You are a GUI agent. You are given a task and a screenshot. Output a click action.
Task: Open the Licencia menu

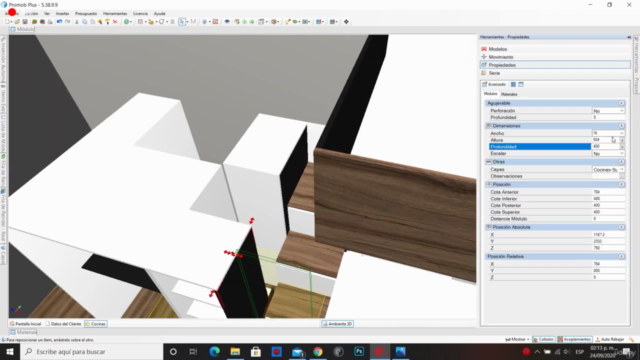(x=140, y=13)
